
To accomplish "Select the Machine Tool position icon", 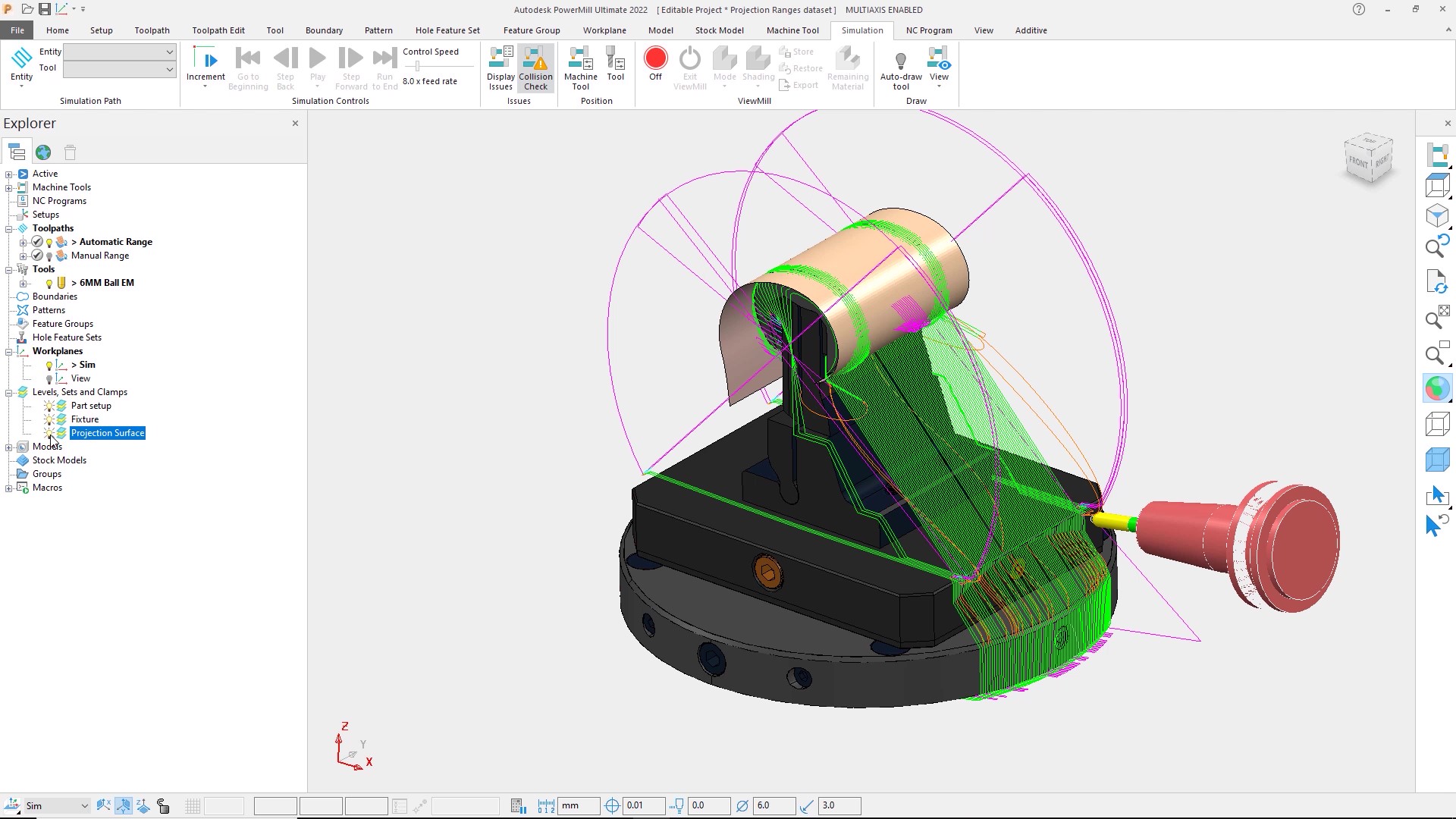I will (x=580, y=67).
